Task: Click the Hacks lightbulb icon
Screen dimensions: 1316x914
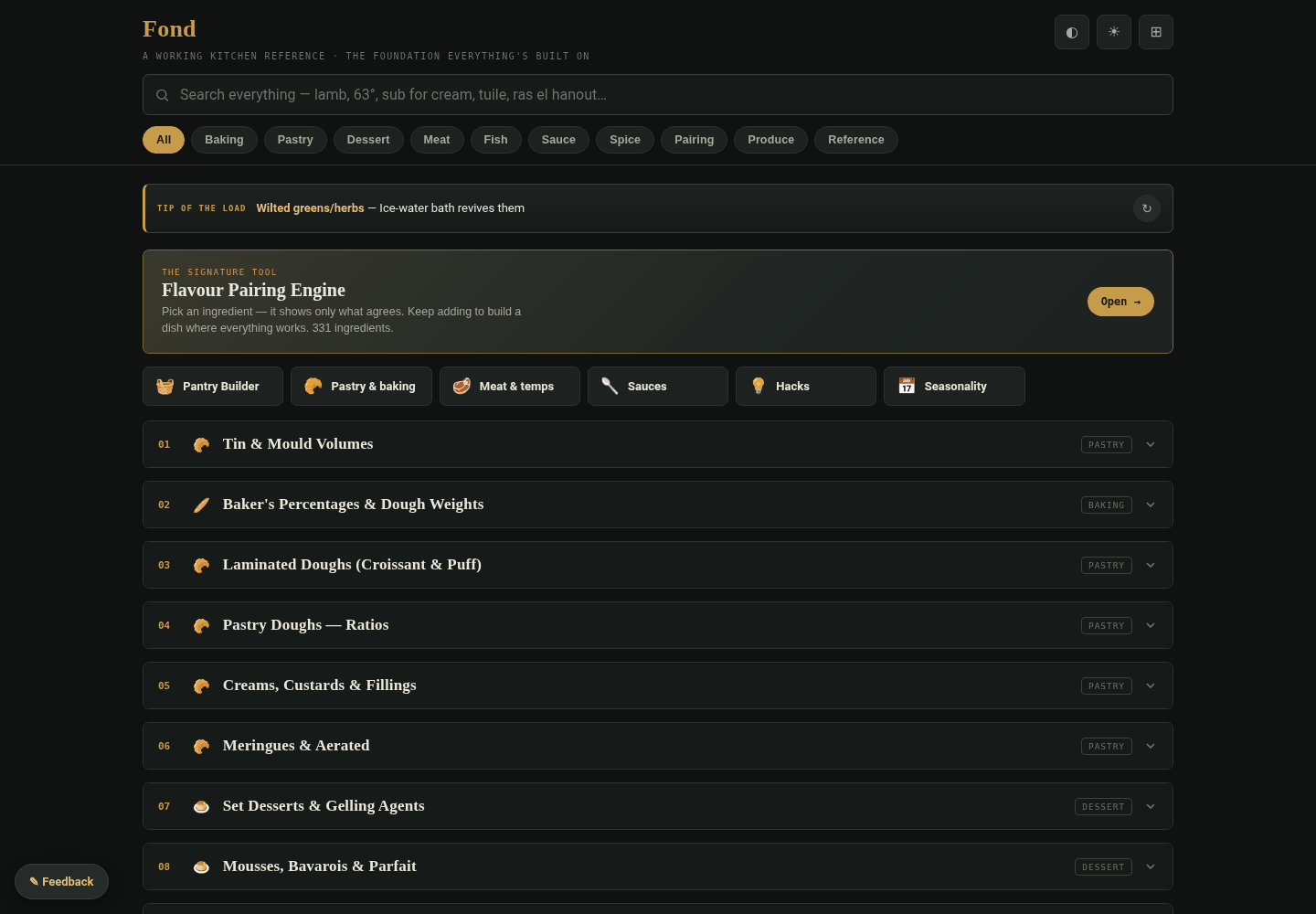Action: click(x=759, y=386)
